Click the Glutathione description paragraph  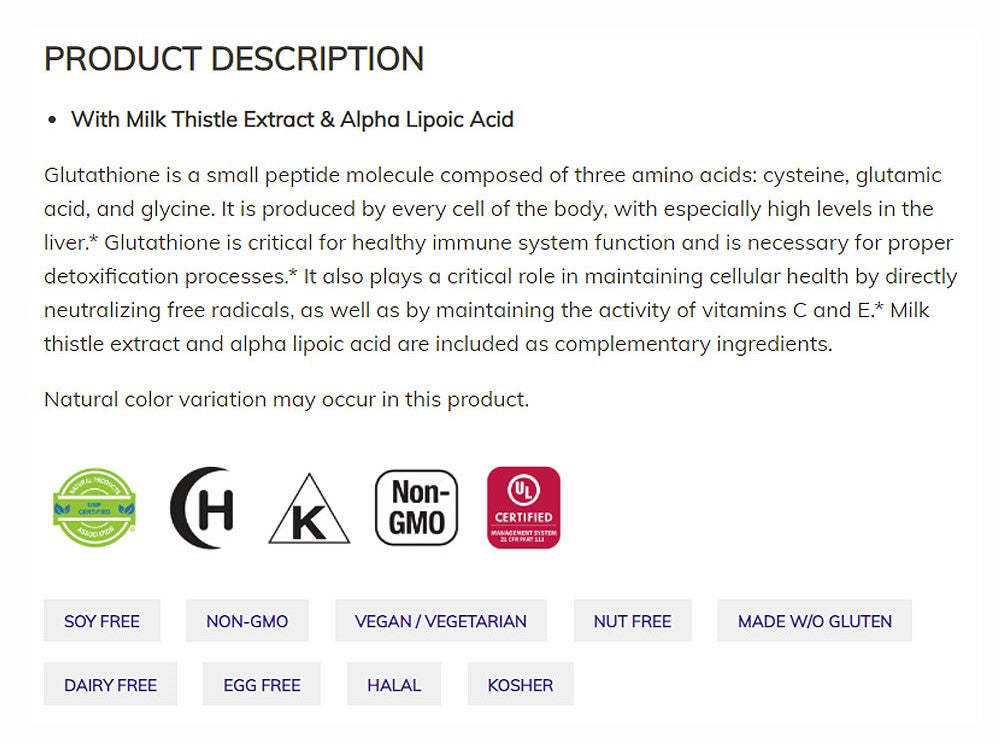[x=500, y=260]
